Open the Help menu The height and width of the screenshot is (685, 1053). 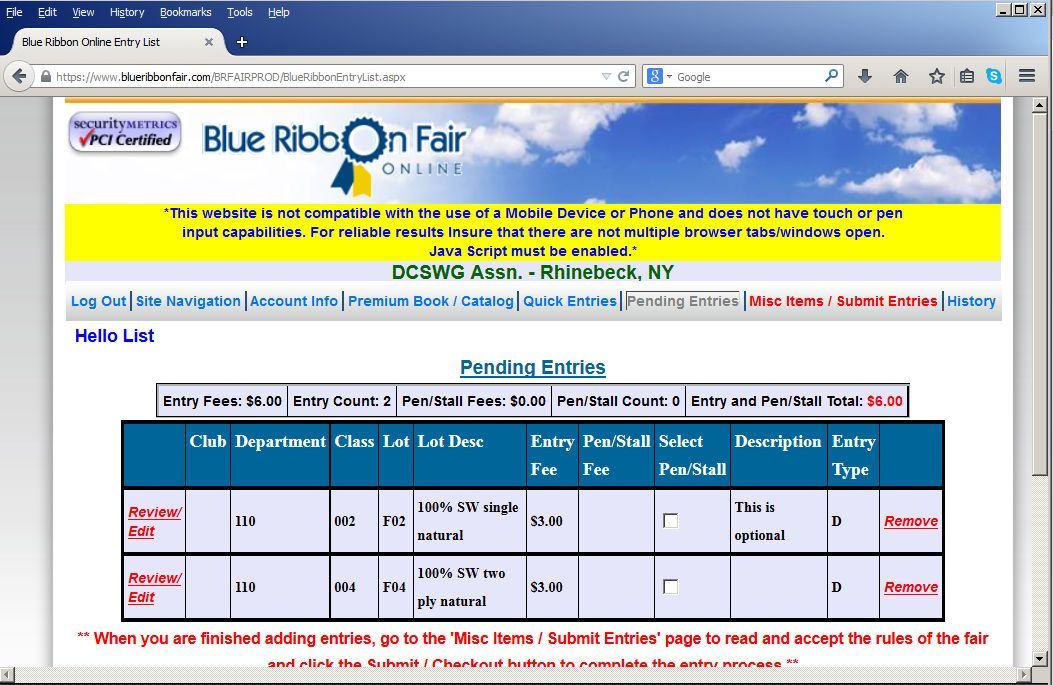pyautogui.click(x=279, y=12)
